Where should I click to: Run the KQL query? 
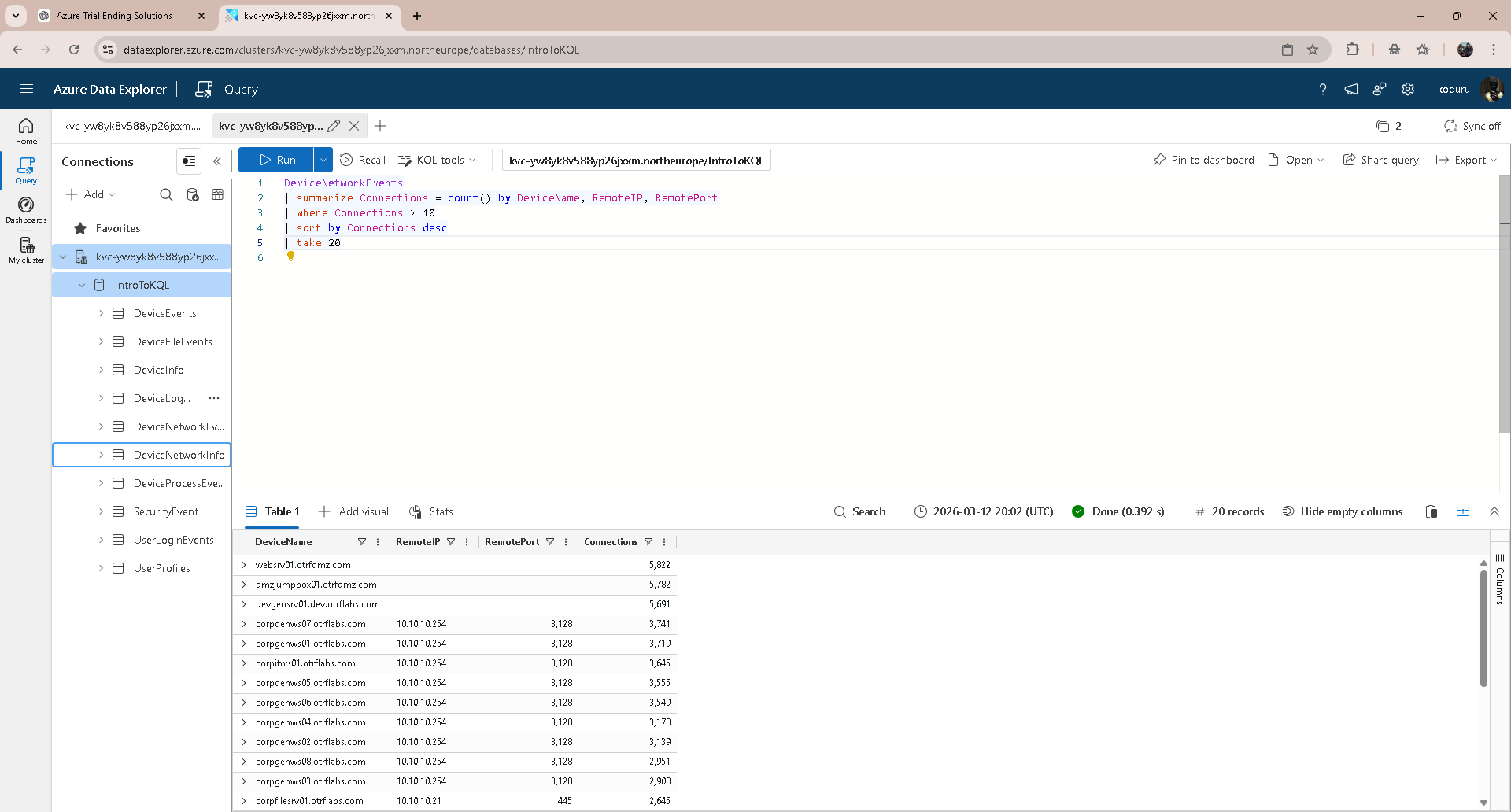point(277,160)
